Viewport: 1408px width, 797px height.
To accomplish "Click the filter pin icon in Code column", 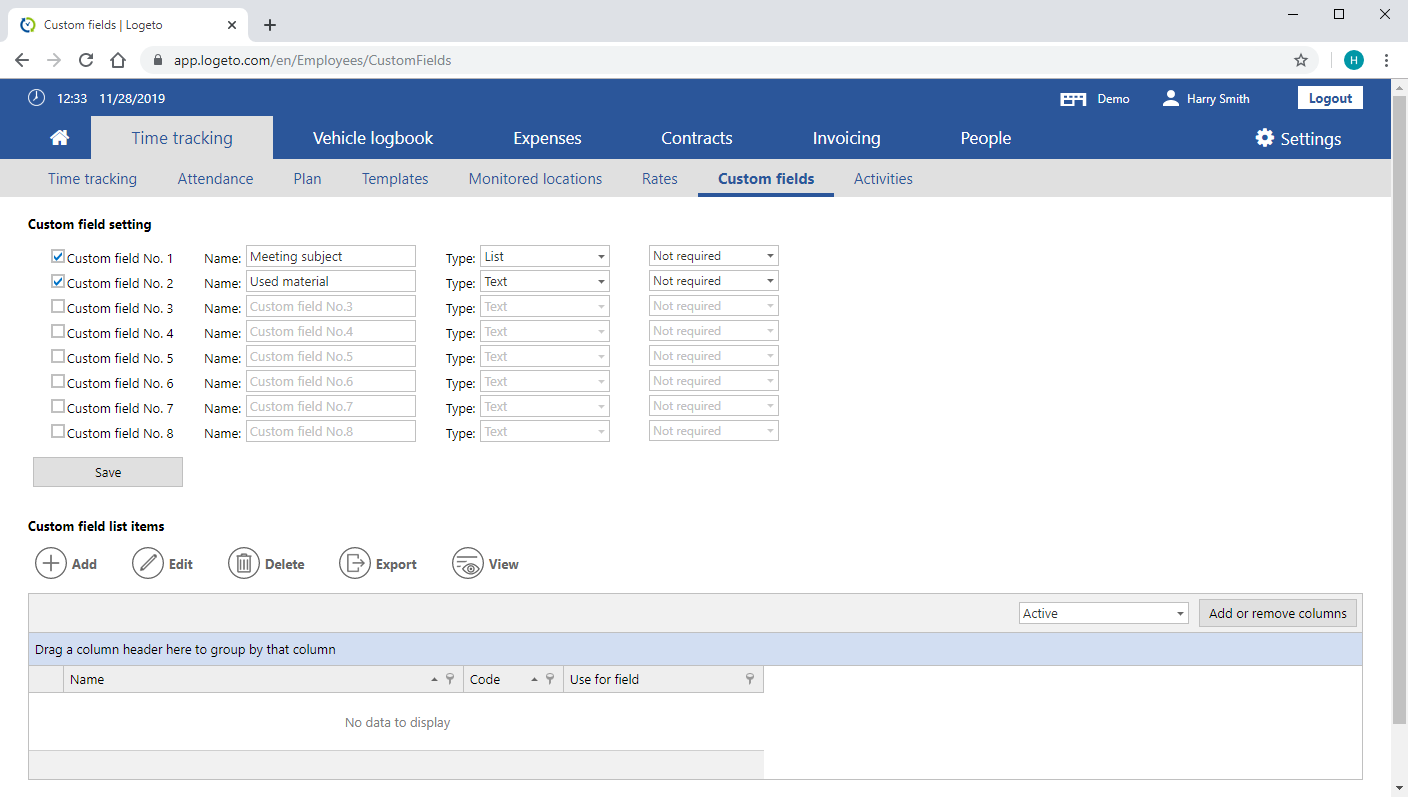I will click(x=550, y=679).
